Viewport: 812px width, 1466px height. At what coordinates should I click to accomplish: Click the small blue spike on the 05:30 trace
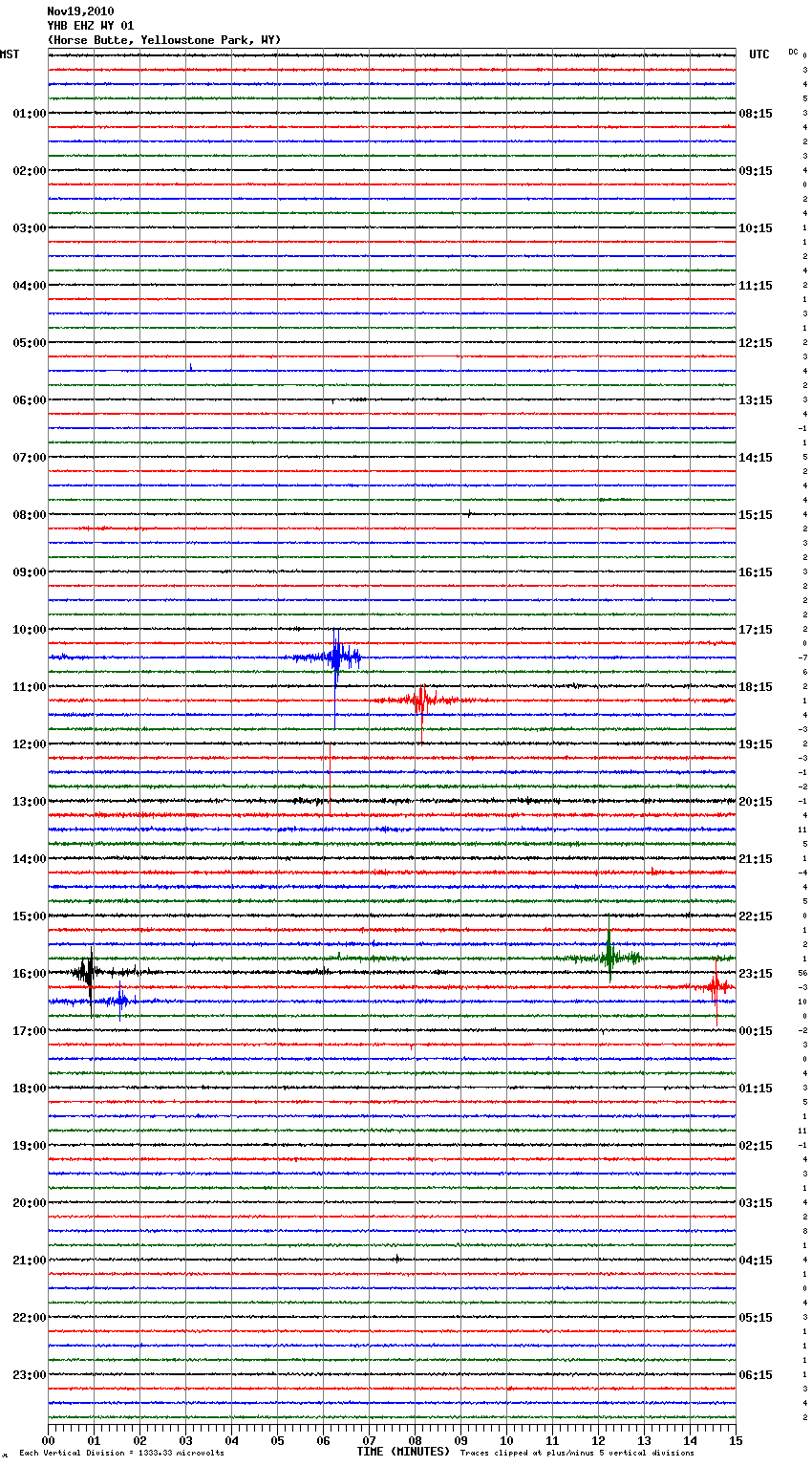coord(191,367)
